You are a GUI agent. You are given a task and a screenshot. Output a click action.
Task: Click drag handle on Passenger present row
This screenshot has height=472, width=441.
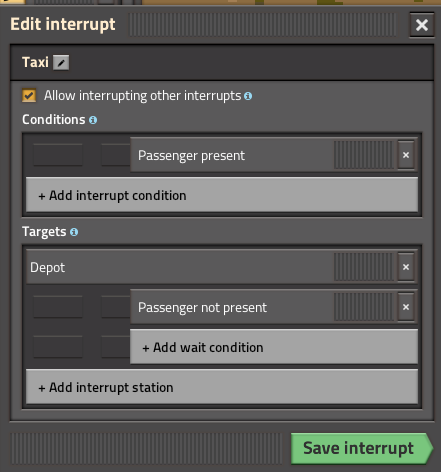[364, 155]
